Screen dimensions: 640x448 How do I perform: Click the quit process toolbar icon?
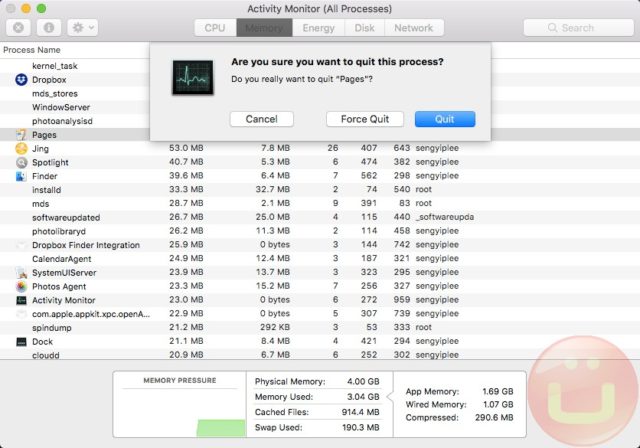tap(18, 28)
